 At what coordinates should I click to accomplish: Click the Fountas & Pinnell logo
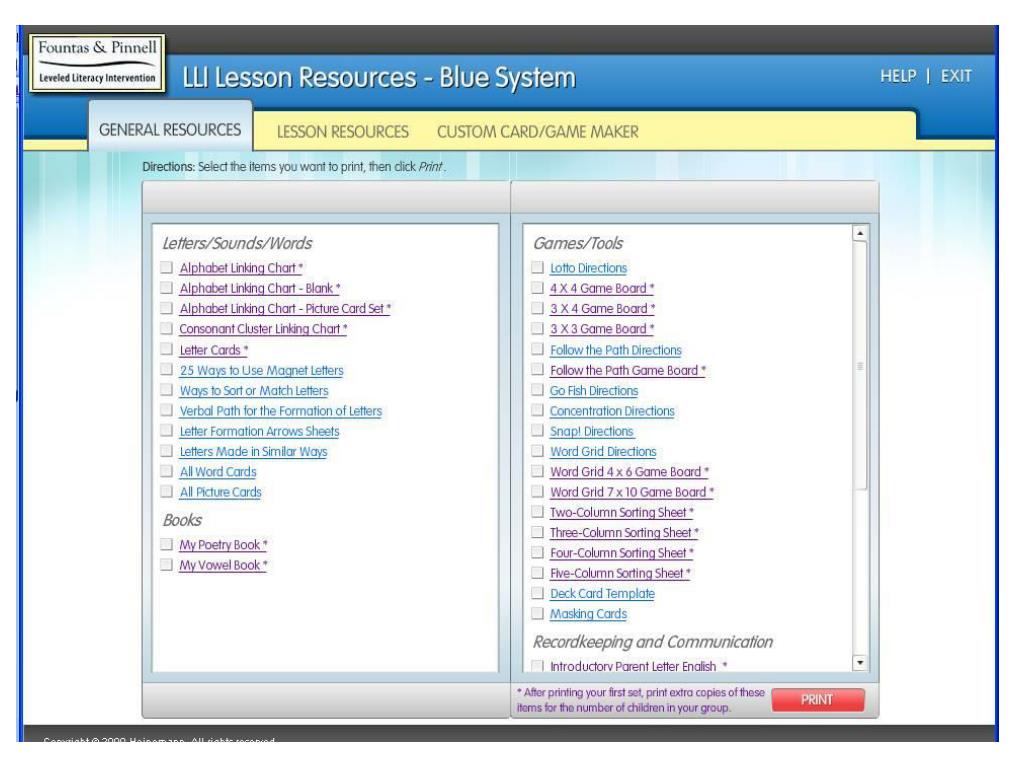tap(97, 63)
